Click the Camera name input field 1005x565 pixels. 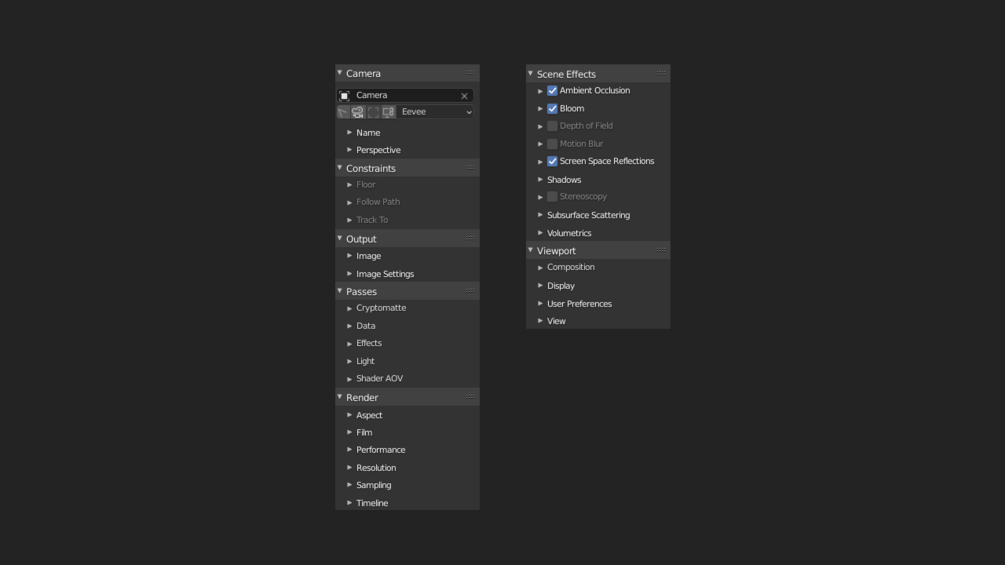[405, 96]
